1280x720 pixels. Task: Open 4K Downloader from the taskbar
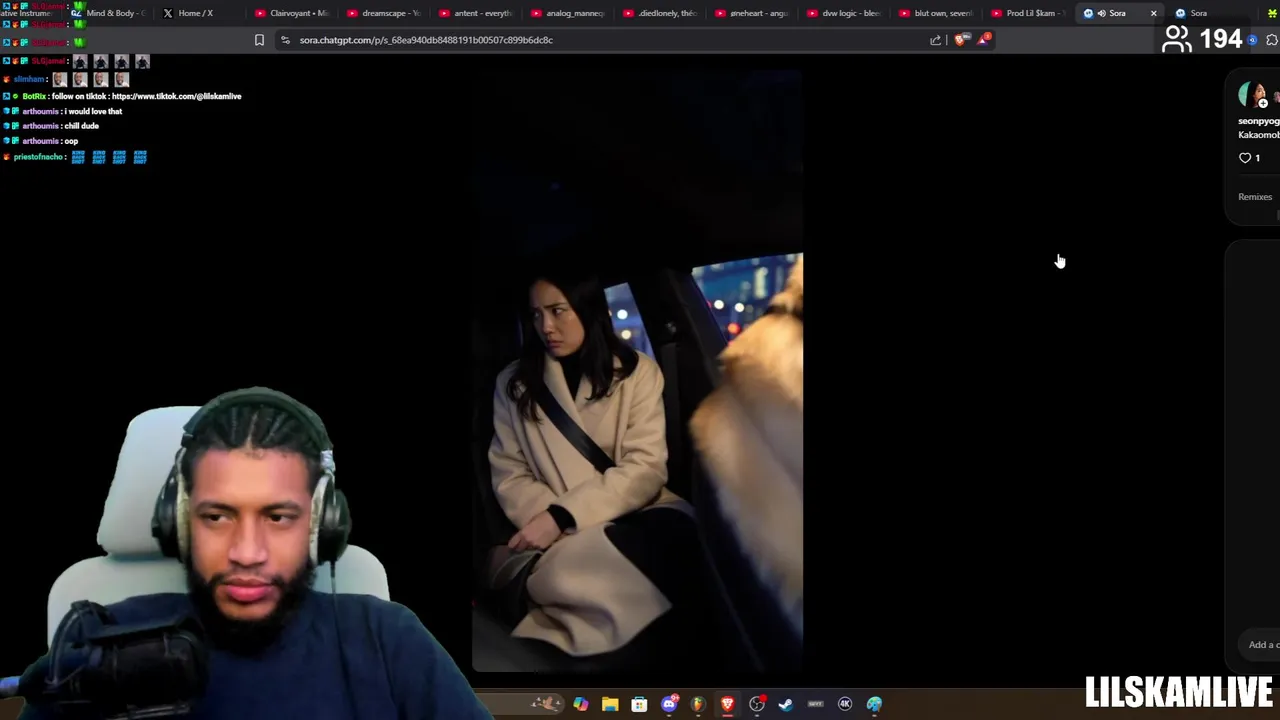(x=845, y=704)
